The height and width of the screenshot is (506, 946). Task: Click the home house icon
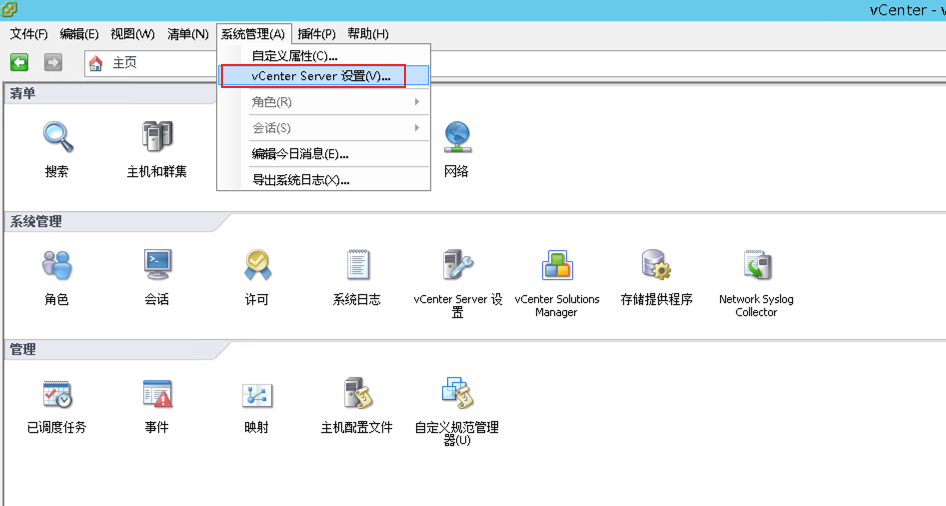point(96,63)
